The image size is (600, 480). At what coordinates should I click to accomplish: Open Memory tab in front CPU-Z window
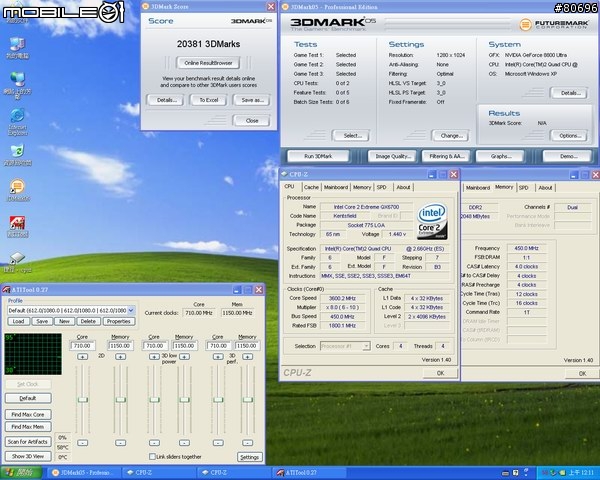(x=362, y=187)
